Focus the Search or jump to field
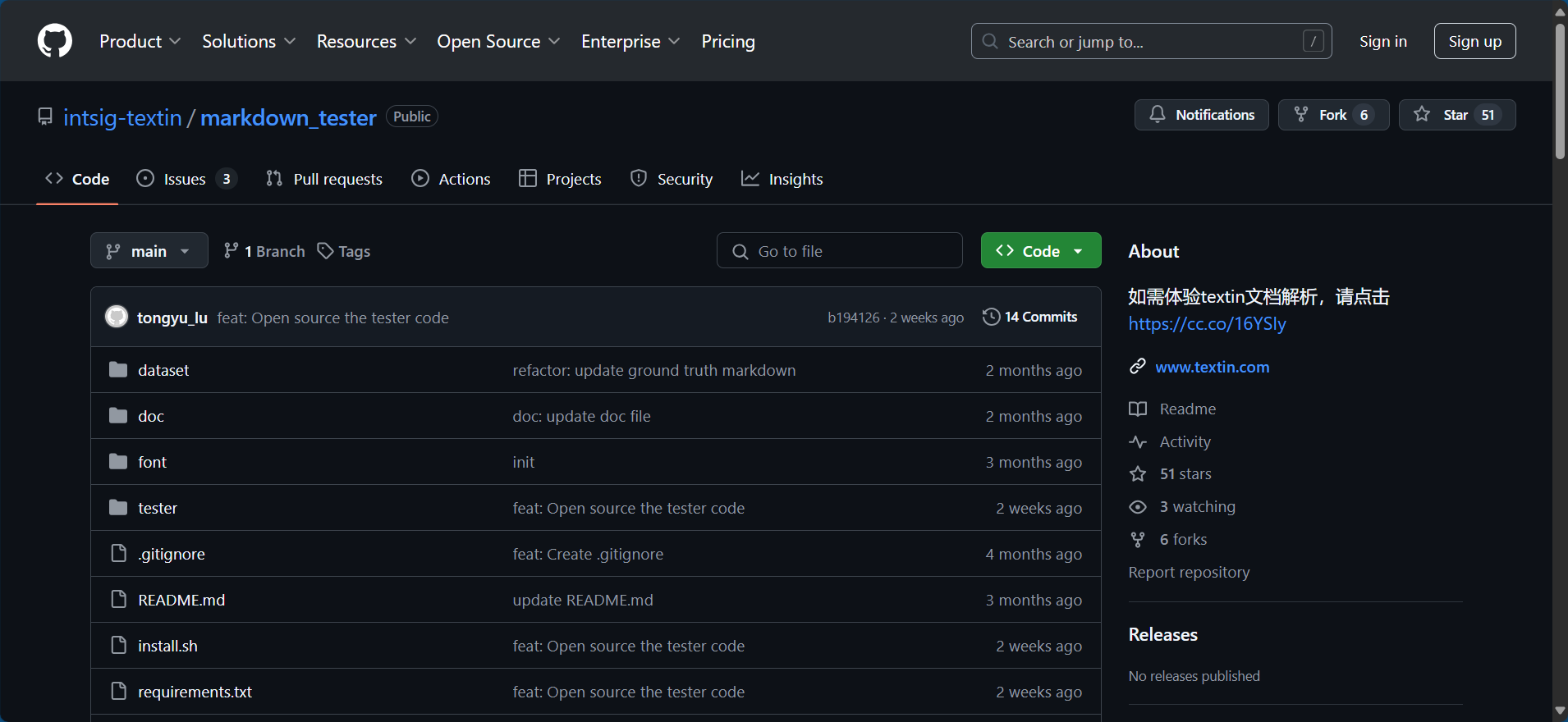Image resolution: width=1568 pixels, height=722 pixels. tap(1151, 41)
